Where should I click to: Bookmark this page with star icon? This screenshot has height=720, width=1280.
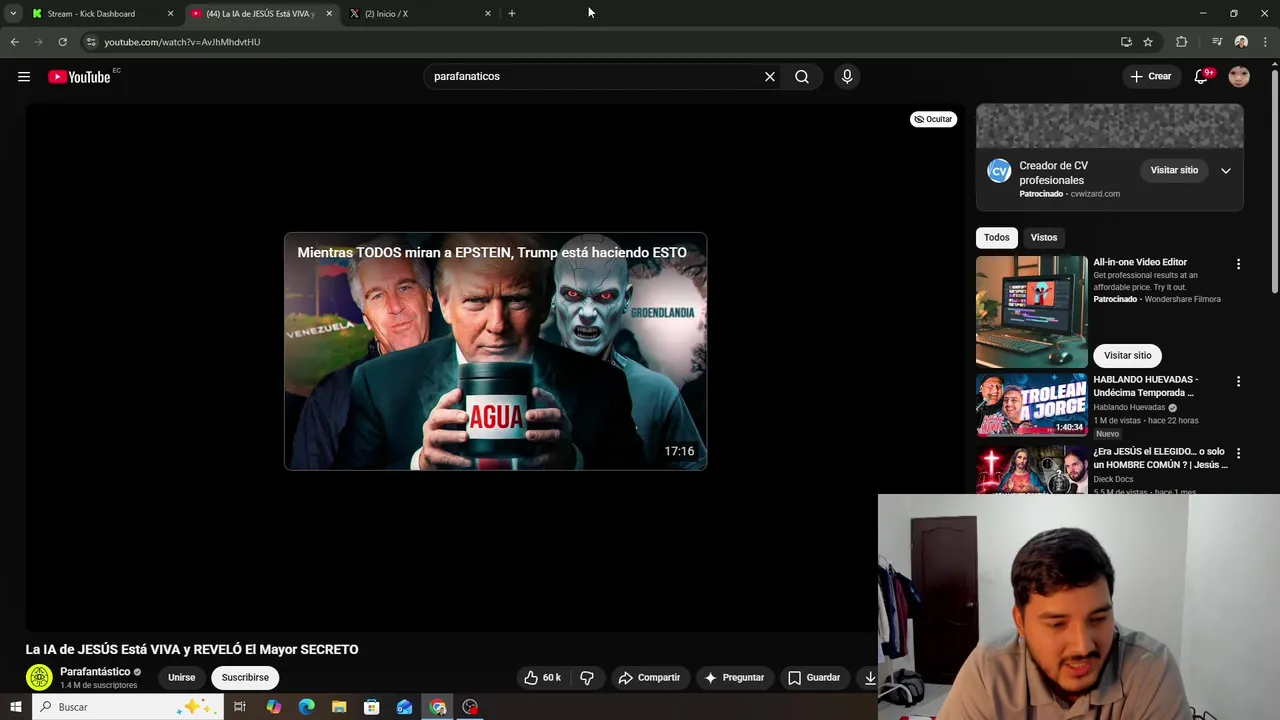click(1148, 42)
